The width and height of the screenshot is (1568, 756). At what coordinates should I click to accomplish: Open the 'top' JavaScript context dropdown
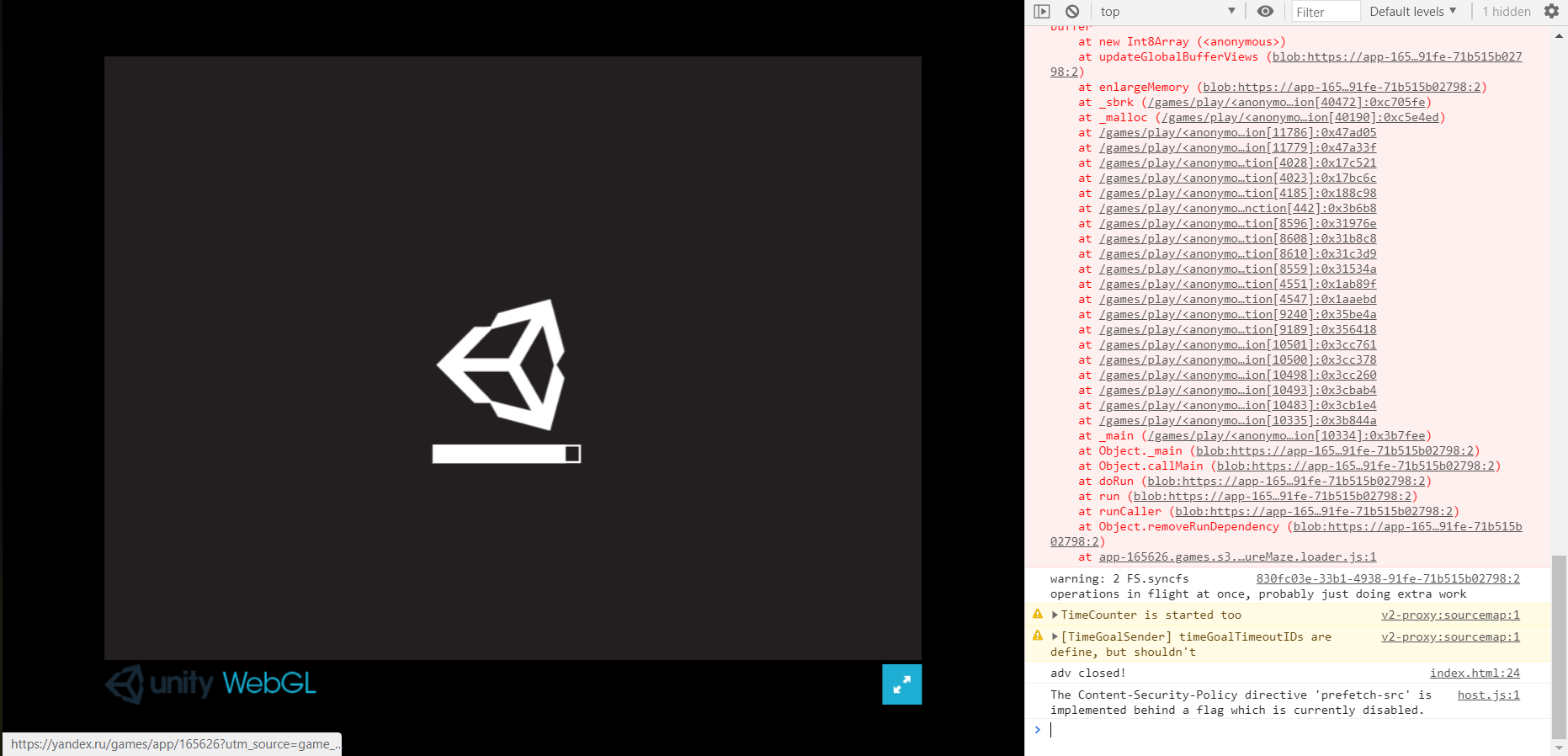tap(1167, 12)
